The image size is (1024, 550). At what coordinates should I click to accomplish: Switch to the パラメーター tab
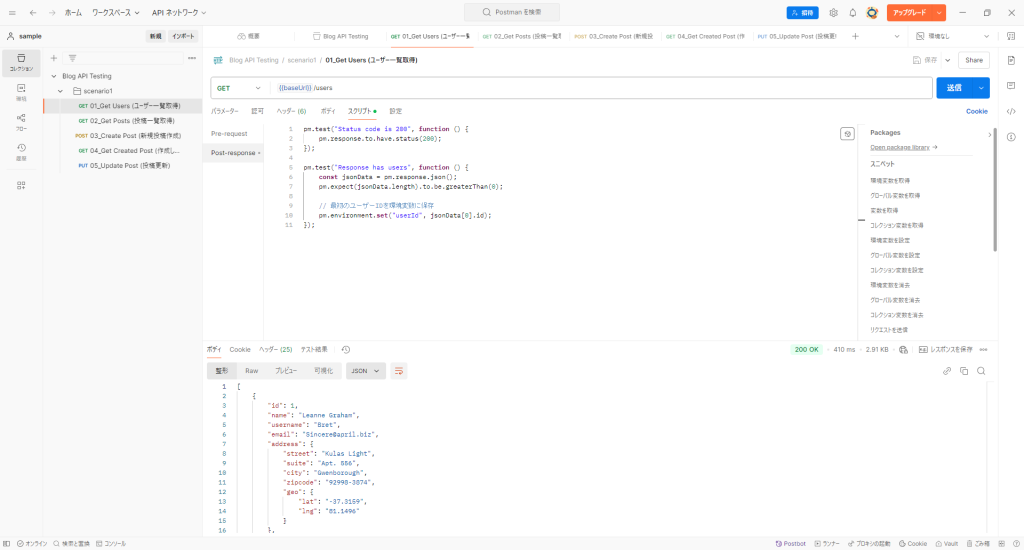[x=225, y=111]
